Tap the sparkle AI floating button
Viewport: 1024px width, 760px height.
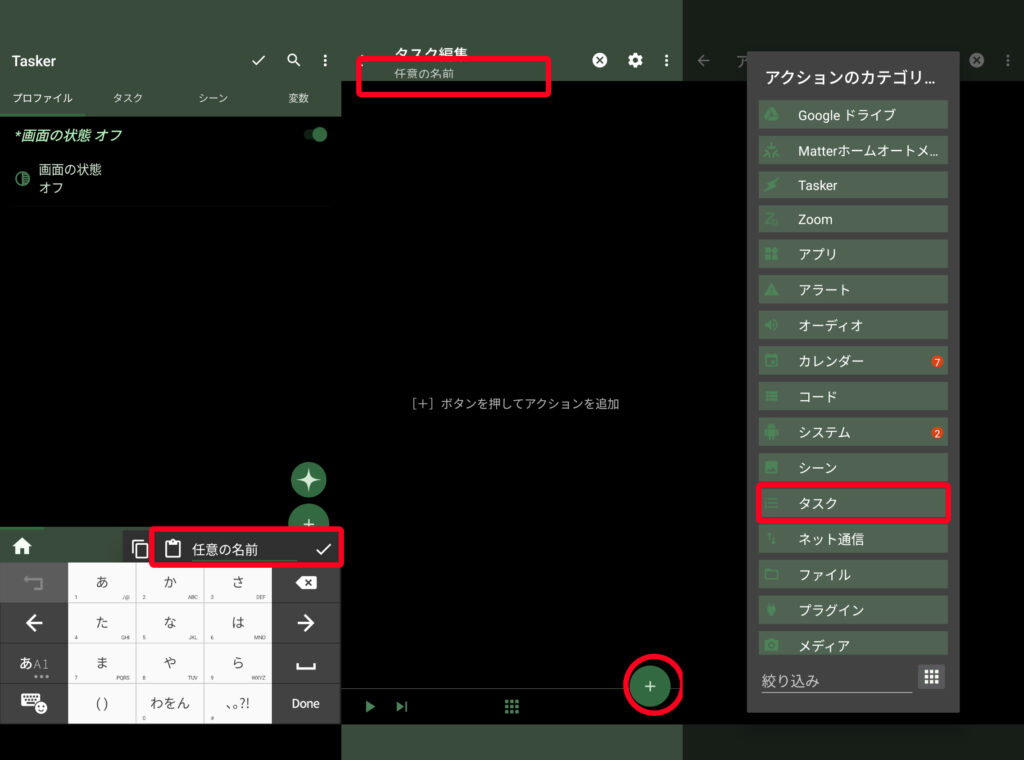309,480
